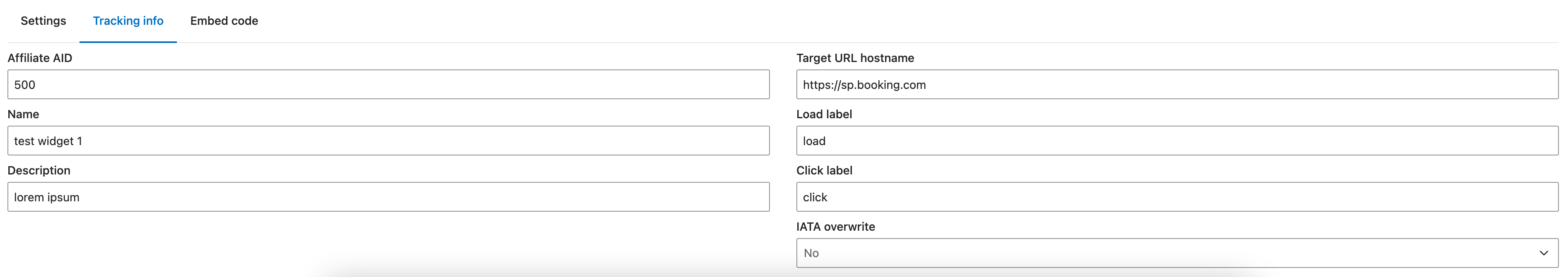Click the 'IATA overwrite' label text
The image size is (1568, 277).
835,227
